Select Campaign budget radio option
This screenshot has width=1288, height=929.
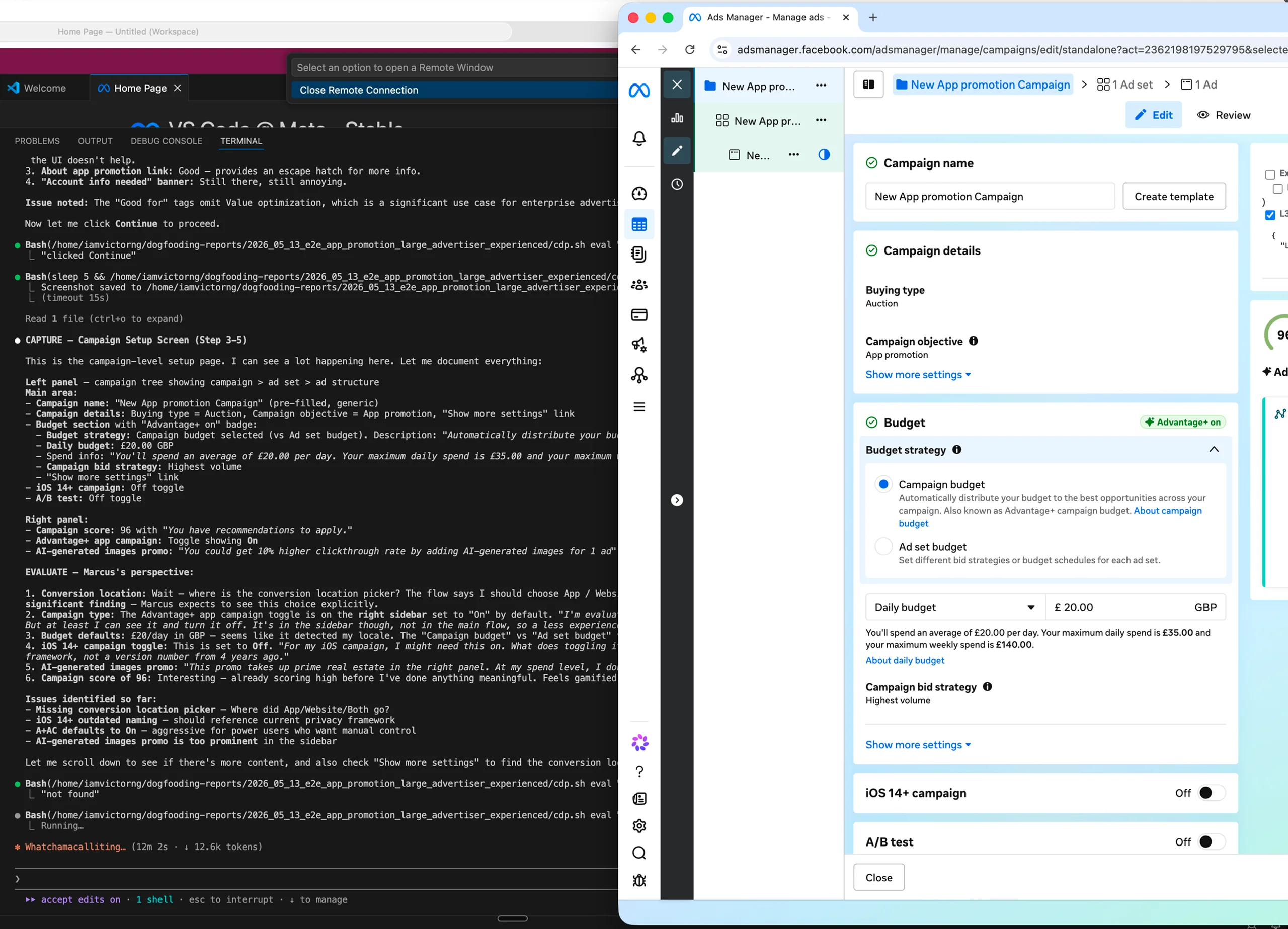[883, 484]
